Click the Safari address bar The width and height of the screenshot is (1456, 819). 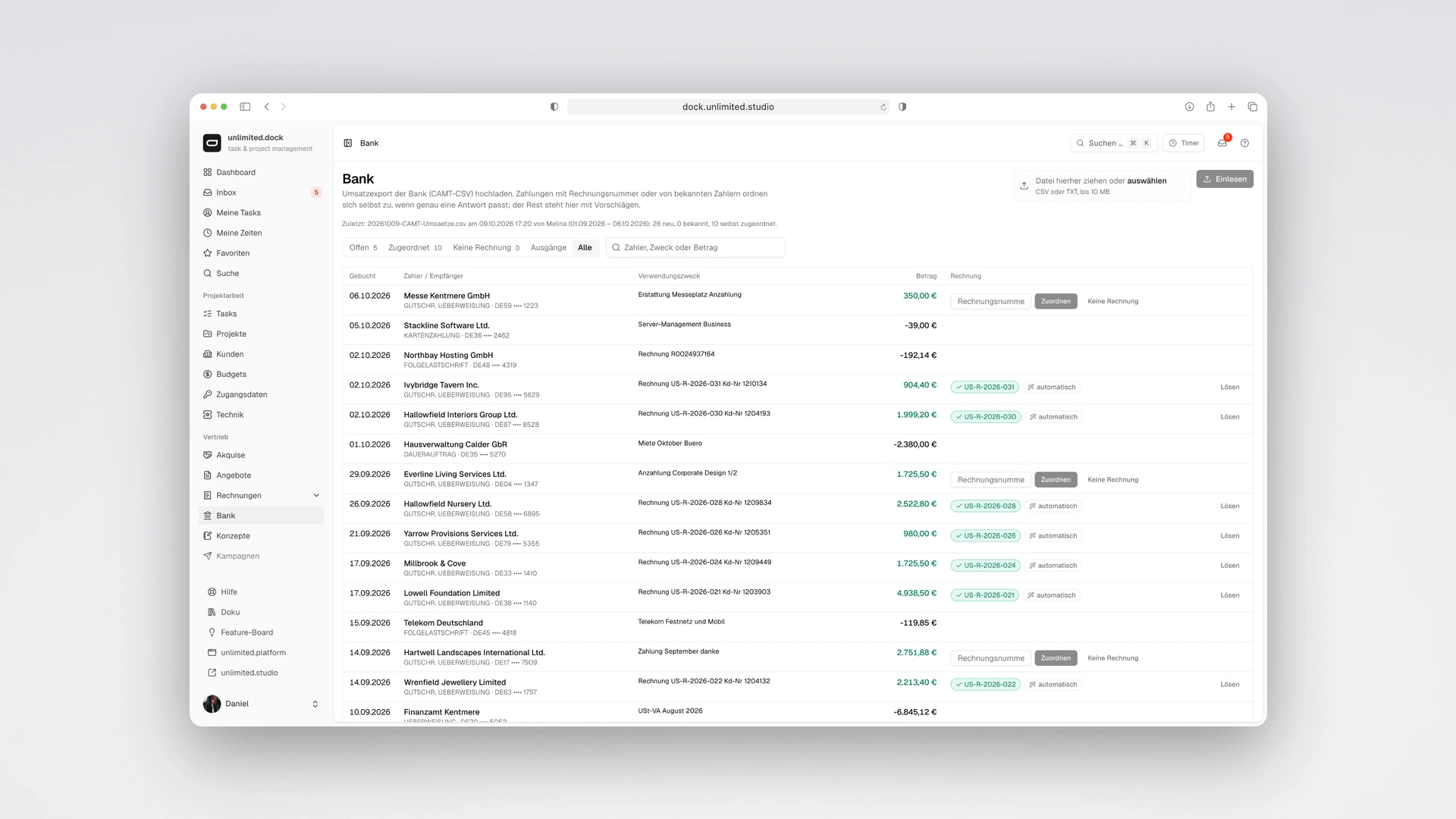tap(728, 107)
